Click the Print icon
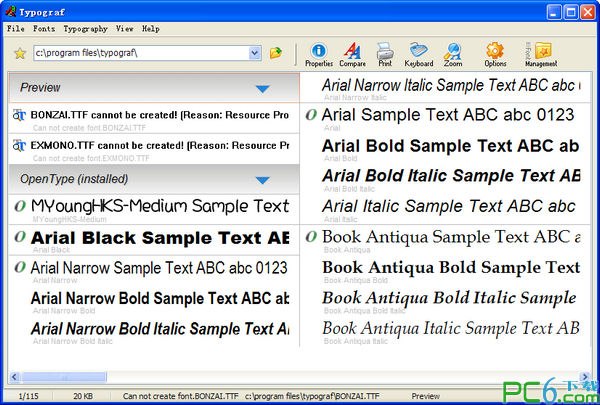The height and width of the screenshot is (405, 600). 385,55
